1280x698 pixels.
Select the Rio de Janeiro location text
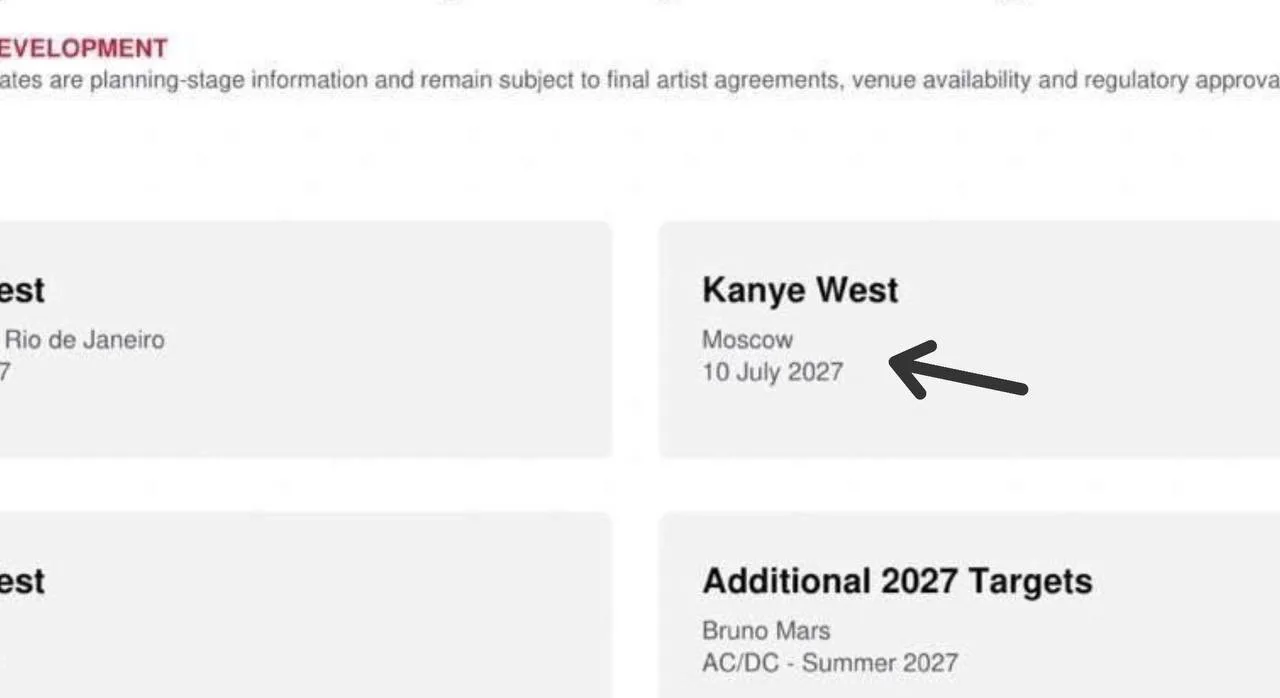click(85, 340)
